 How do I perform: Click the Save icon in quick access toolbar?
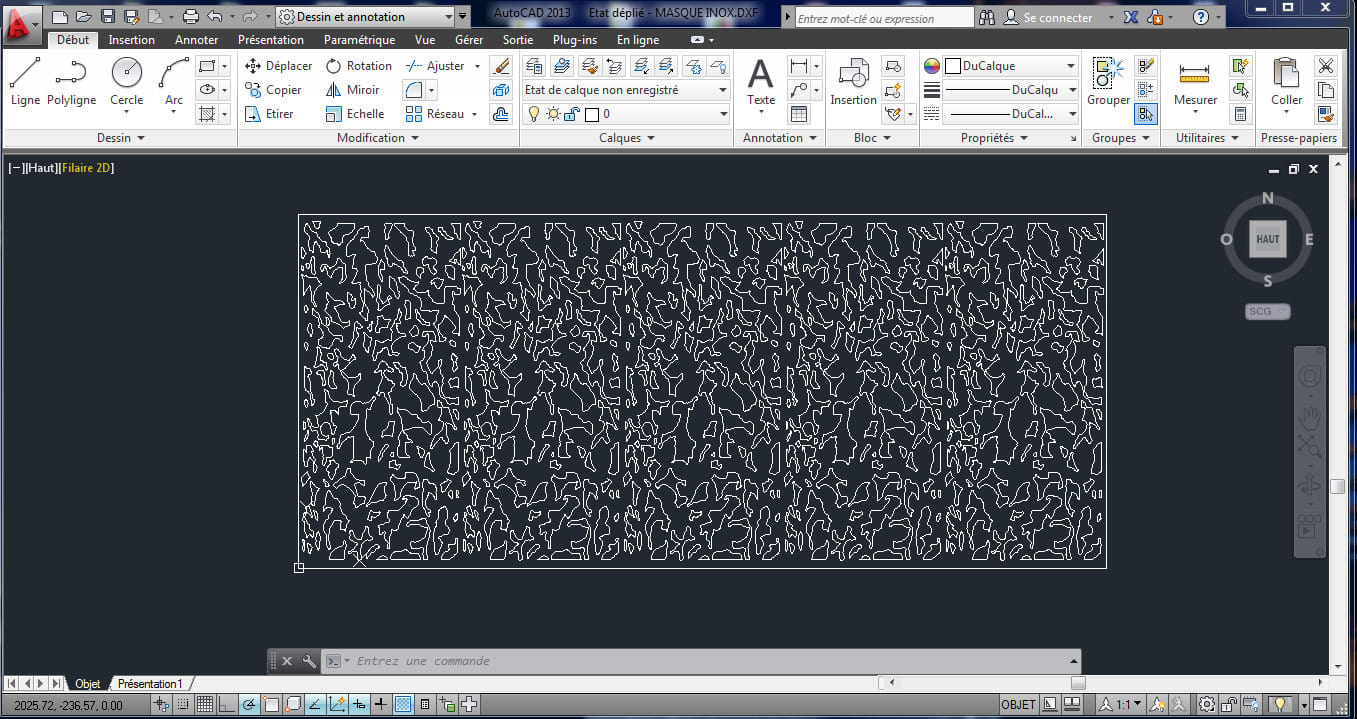coord(108,17)
